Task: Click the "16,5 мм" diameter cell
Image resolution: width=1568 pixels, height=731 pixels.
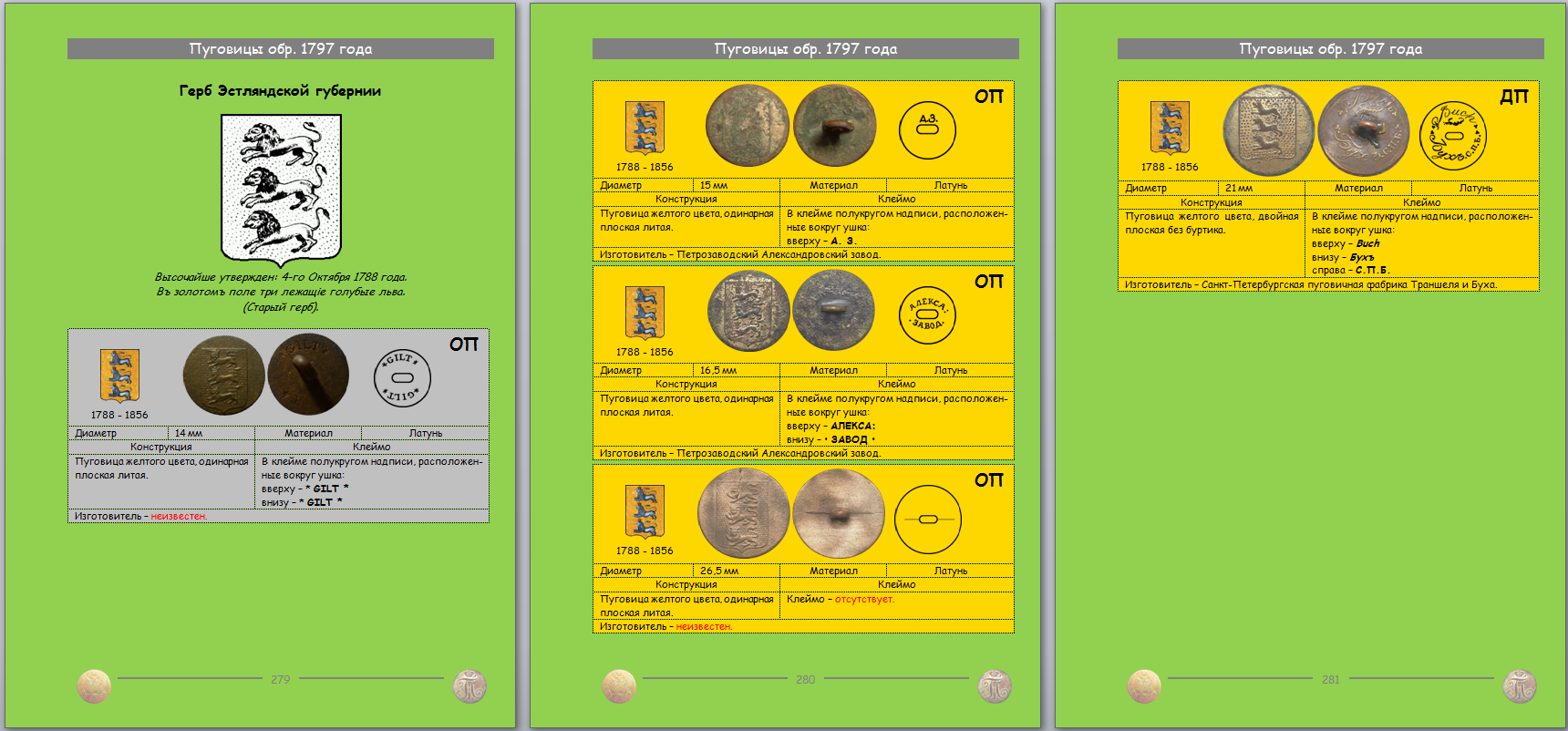Action: (718, 370)
